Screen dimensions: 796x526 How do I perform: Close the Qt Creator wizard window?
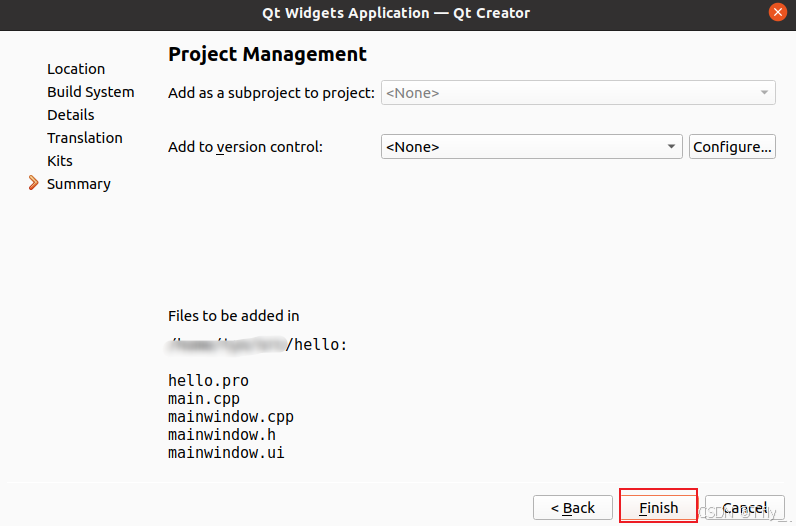[x=777, y=12]
